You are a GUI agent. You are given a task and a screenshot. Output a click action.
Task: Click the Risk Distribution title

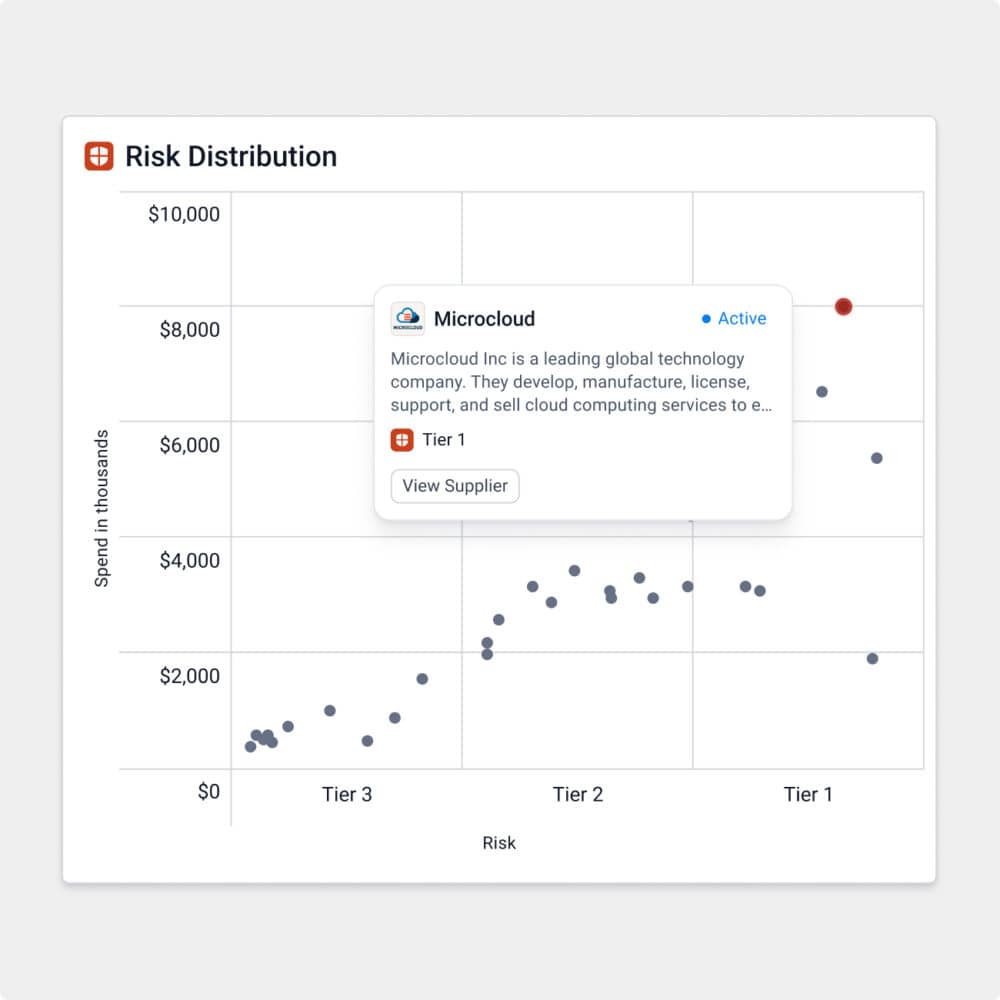tap(231, 156)
